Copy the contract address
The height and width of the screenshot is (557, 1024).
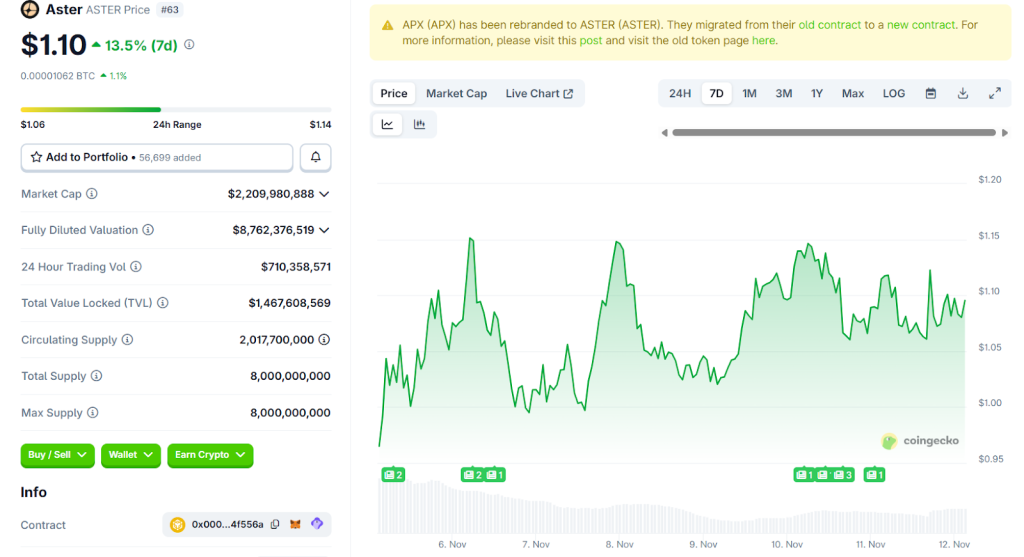pyautogui.click(x=275, y=525)
